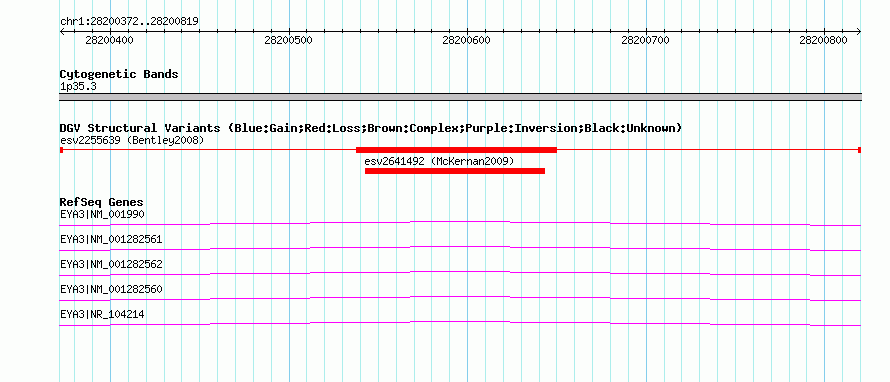The width and height of the screenshot is (890, 382).
Task: Open transcript EYA3|NM_001282560
Action: coord(111,289)
